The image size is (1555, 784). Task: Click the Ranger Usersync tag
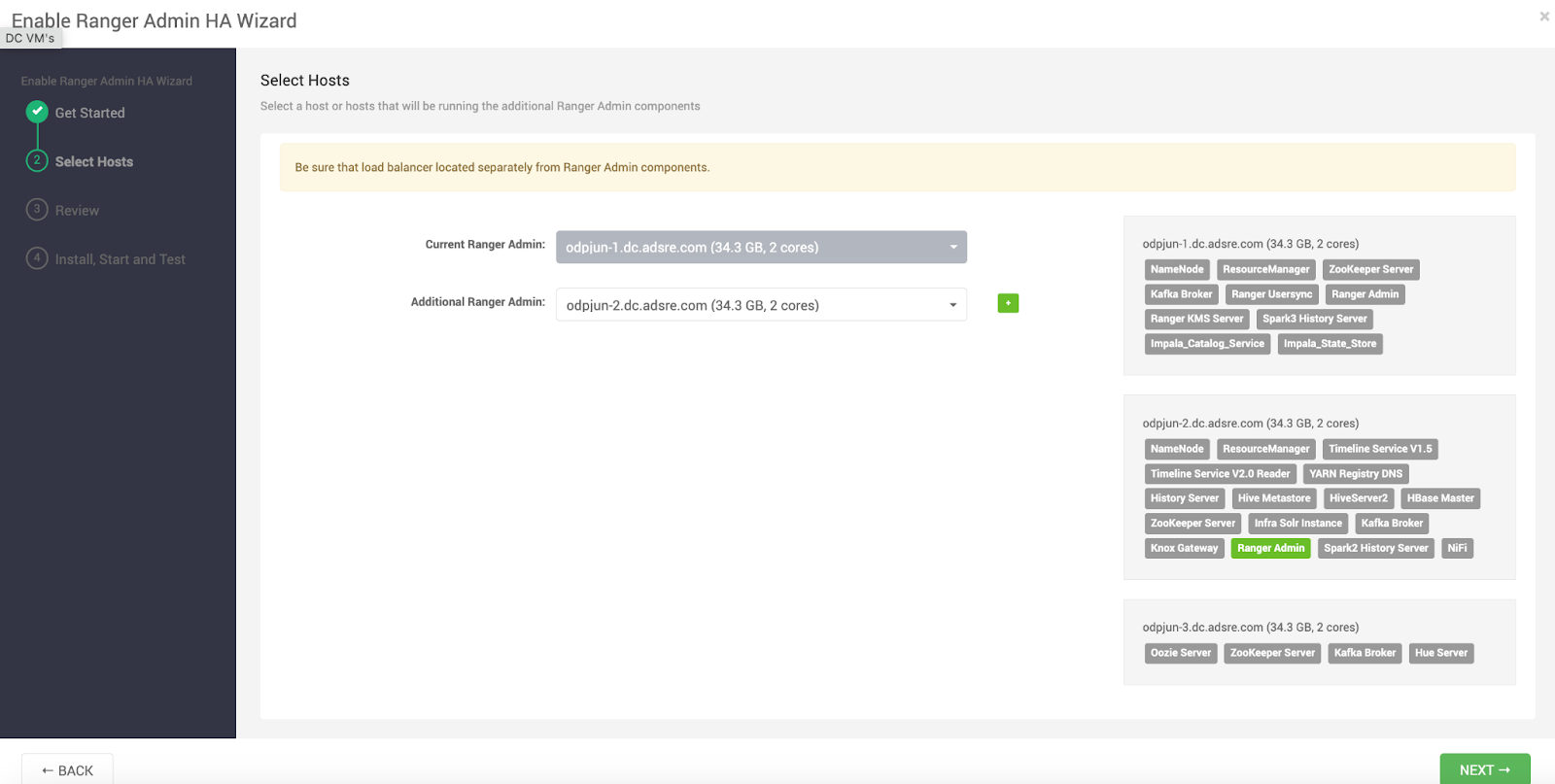tap(1271, 294)
